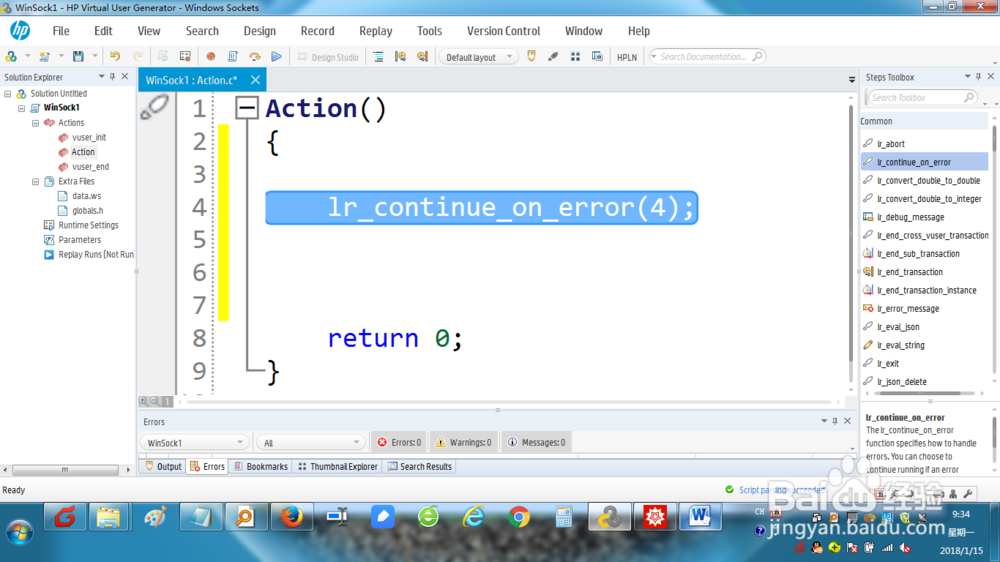This screenshot has height=562, width=1000.
Task: Toggle the Warnings: 0 filter button
Action: (464, 442)
